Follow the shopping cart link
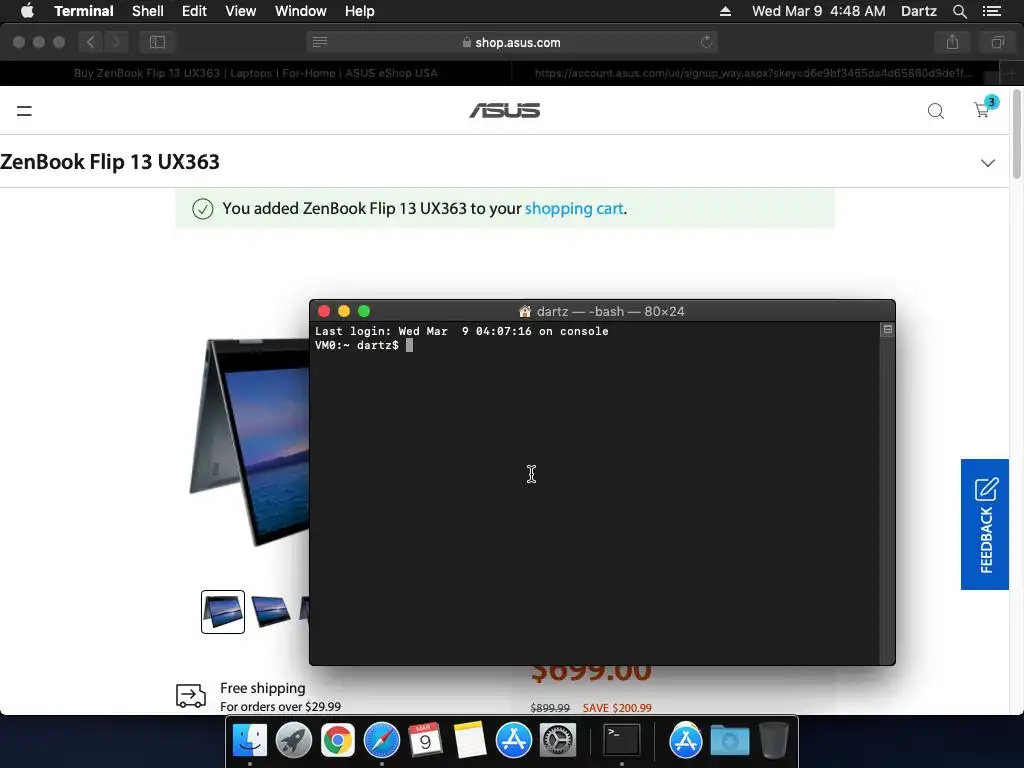The image size is (1024, 768). [574, 208]
